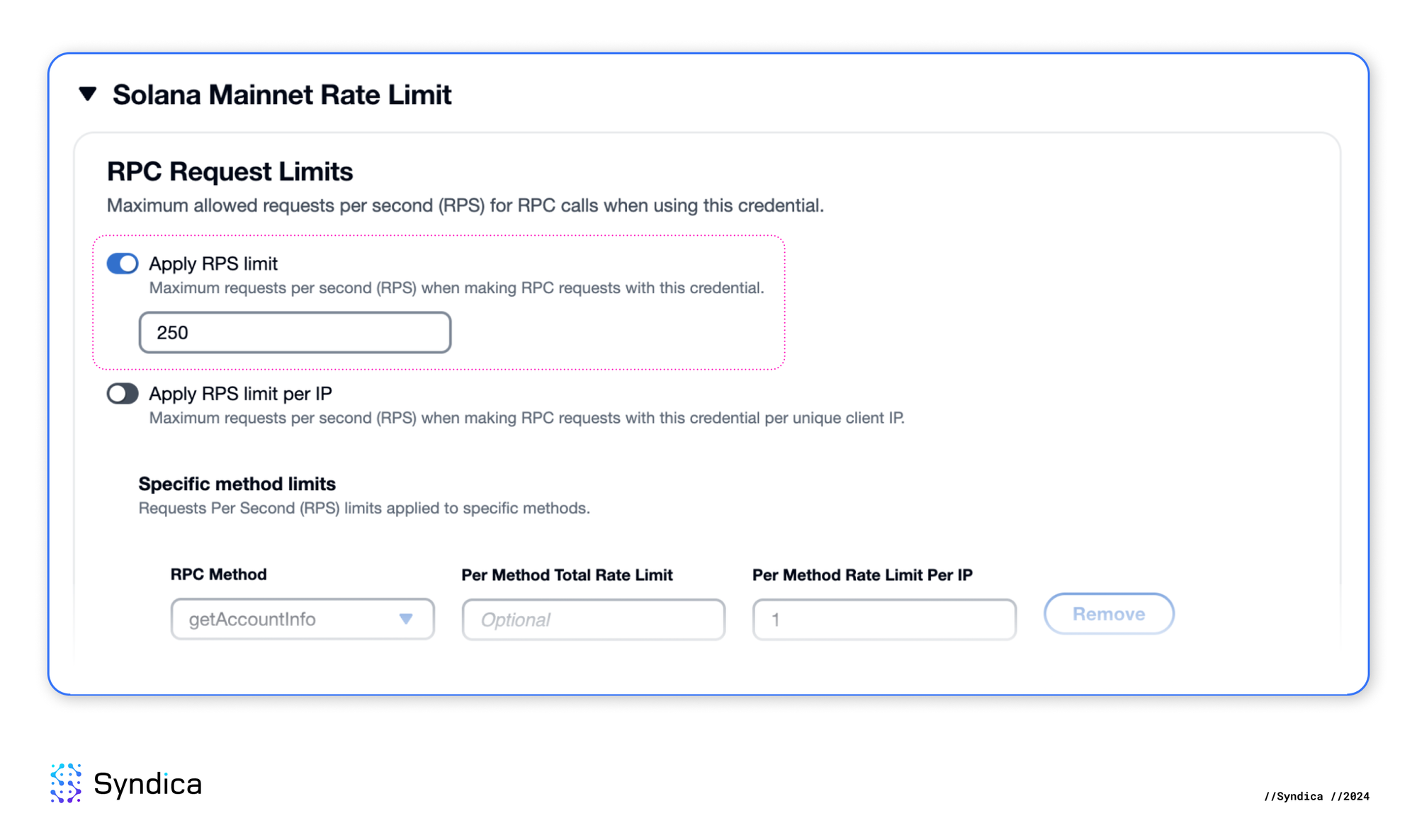This screenshot has height=840, width=1417.
Task: Click the //Syndica //2024 footer text
Action: pos(1316,795)
